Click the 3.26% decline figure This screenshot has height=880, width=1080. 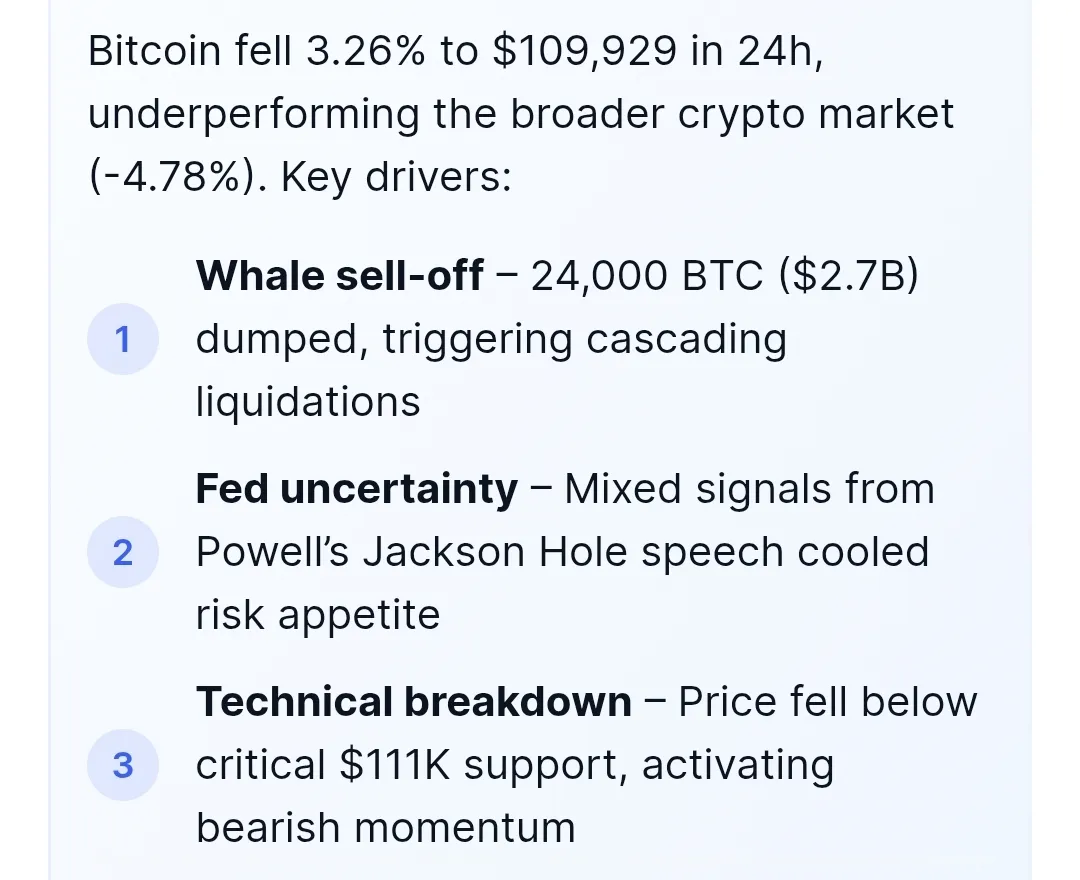[x=366, y=51]
